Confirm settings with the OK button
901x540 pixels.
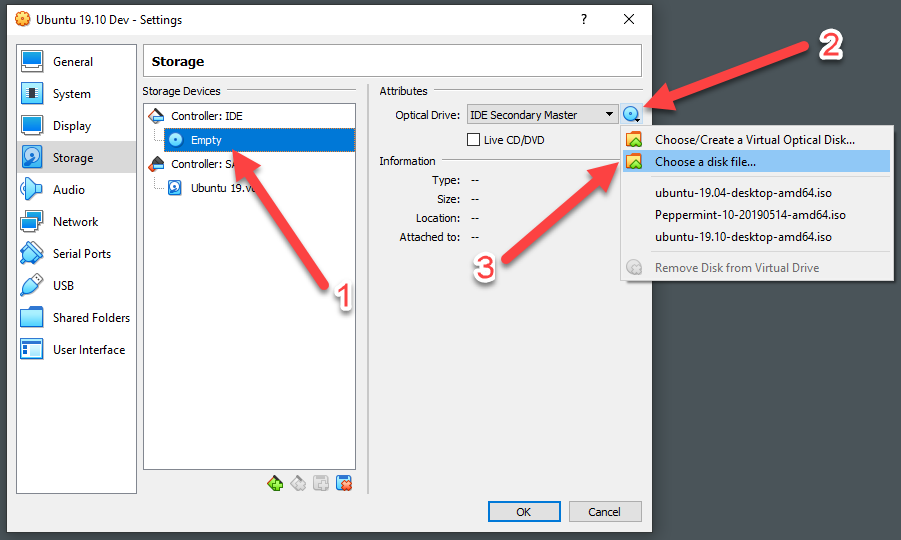pos(524,512)
